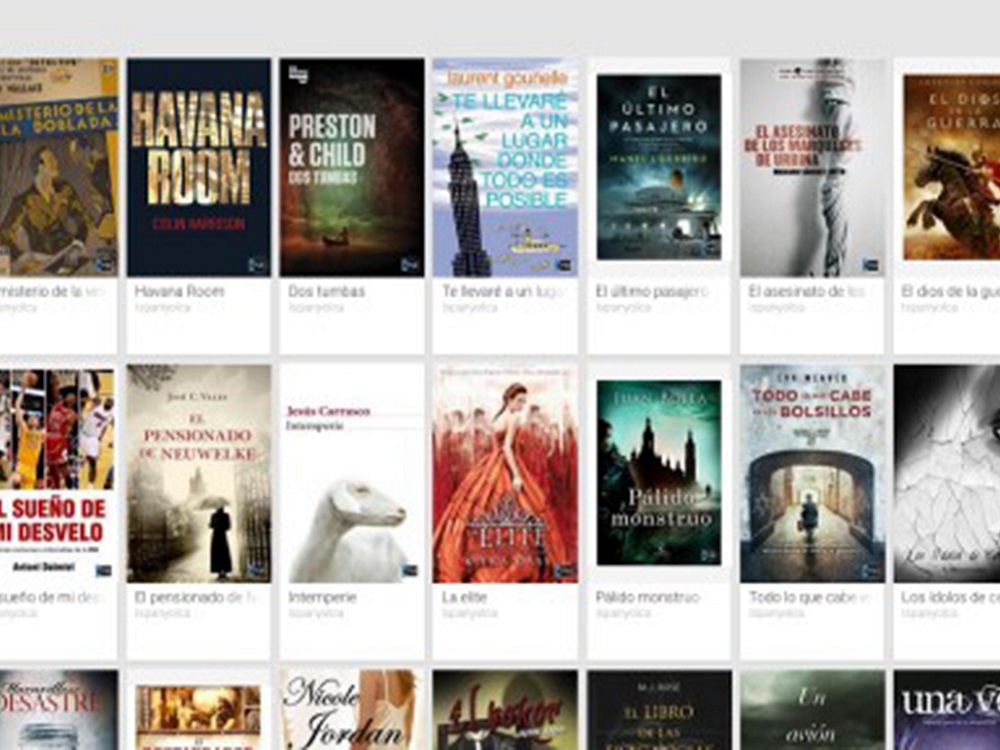Open El asesinato de los marqueses cover

pos(812,167)
